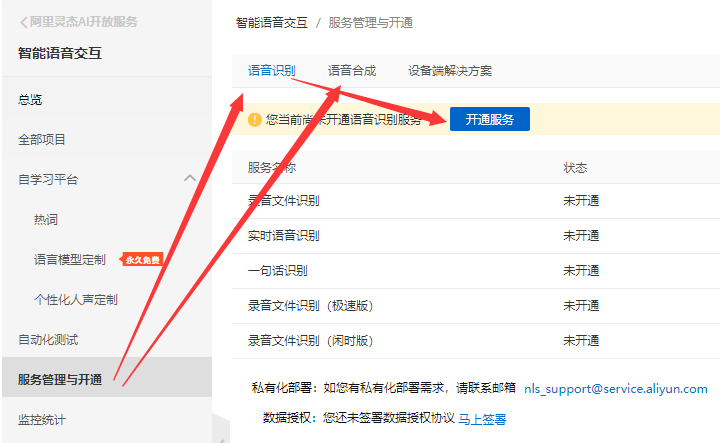Click 未开通 status of 实时语音识别
The image size is (720, 443).
point(581,236)
